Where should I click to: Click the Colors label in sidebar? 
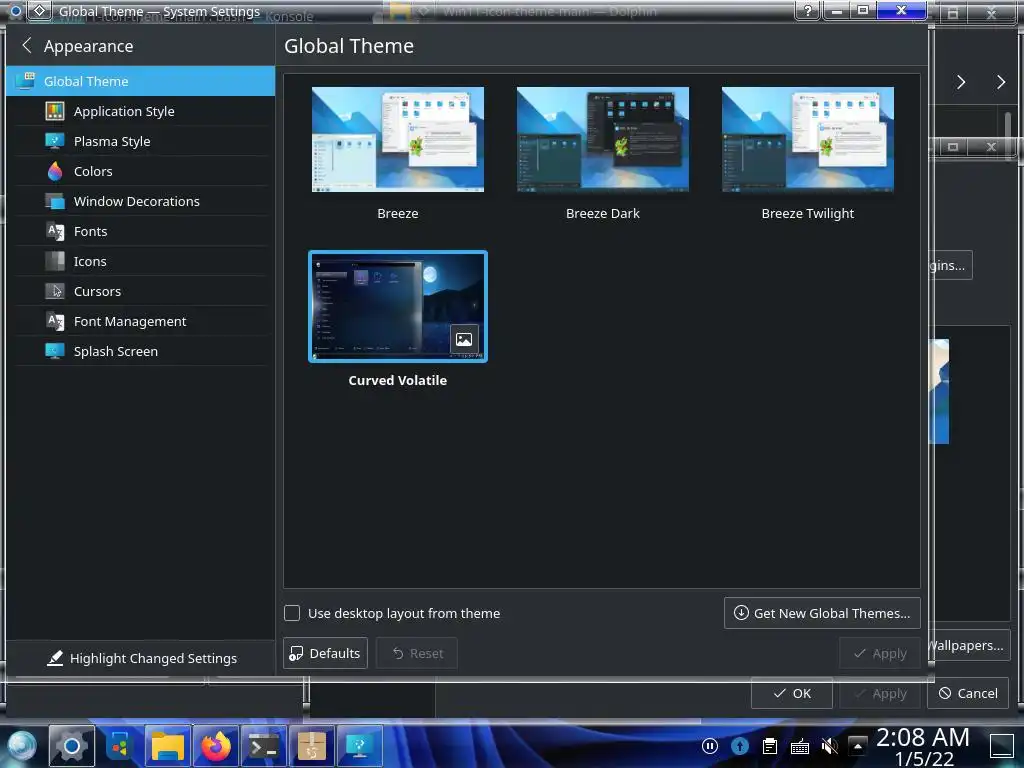93,171
